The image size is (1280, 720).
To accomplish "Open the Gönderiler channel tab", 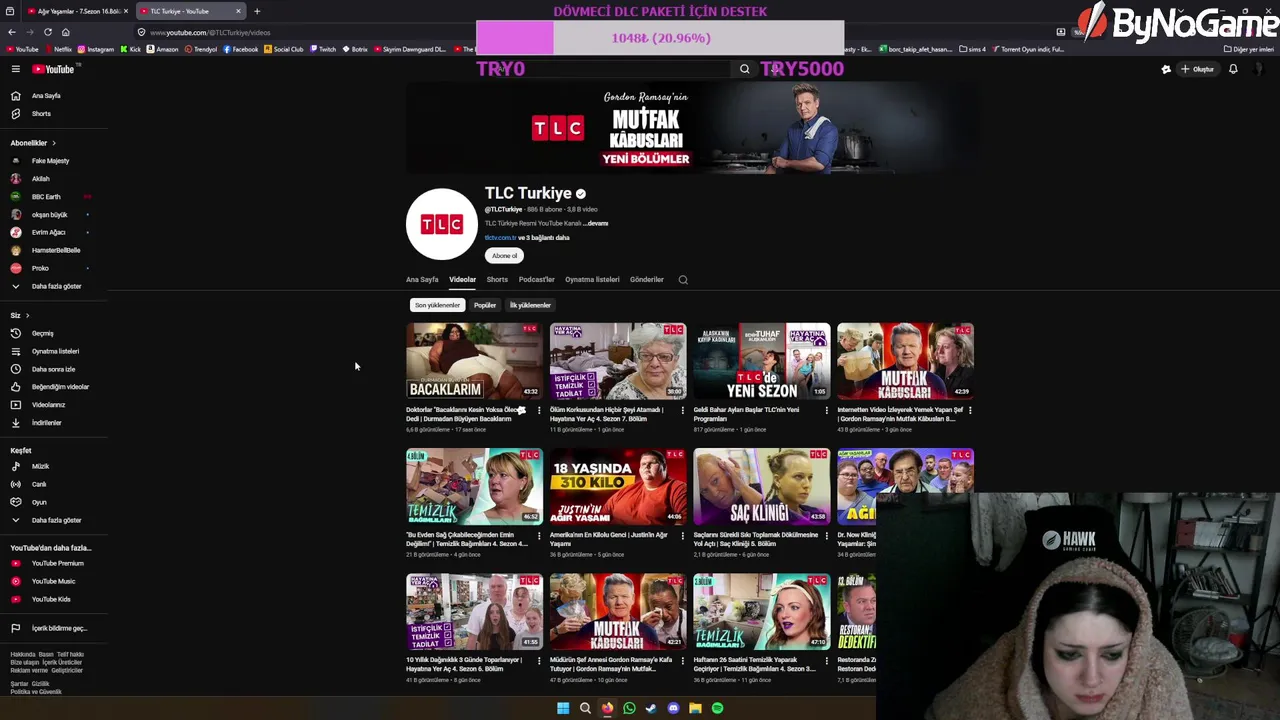I will coord(646,280).
